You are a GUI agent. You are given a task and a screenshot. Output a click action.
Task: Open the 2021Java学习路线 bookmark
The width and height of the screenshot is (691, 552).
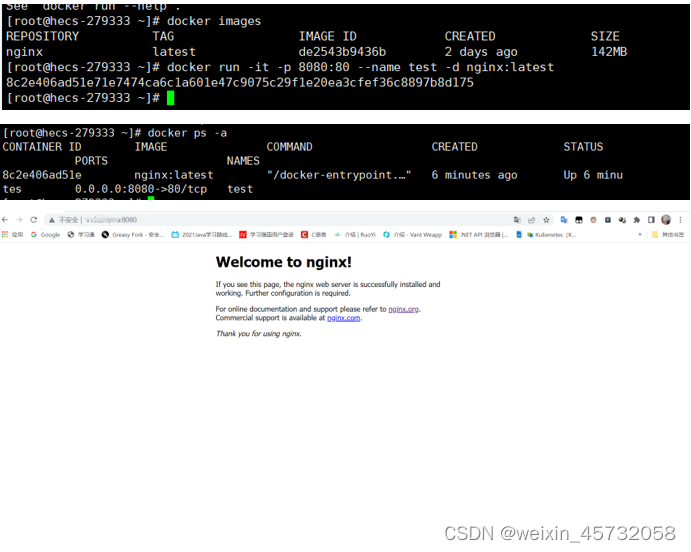tap(201, 235)
